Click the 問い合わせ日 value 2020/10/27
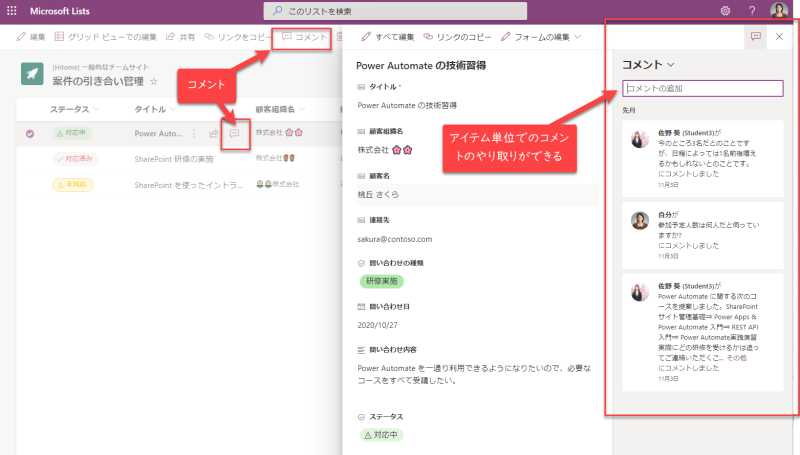Image resolution: width=800 pixels, height=455 pixels. [x=378, y=325]
